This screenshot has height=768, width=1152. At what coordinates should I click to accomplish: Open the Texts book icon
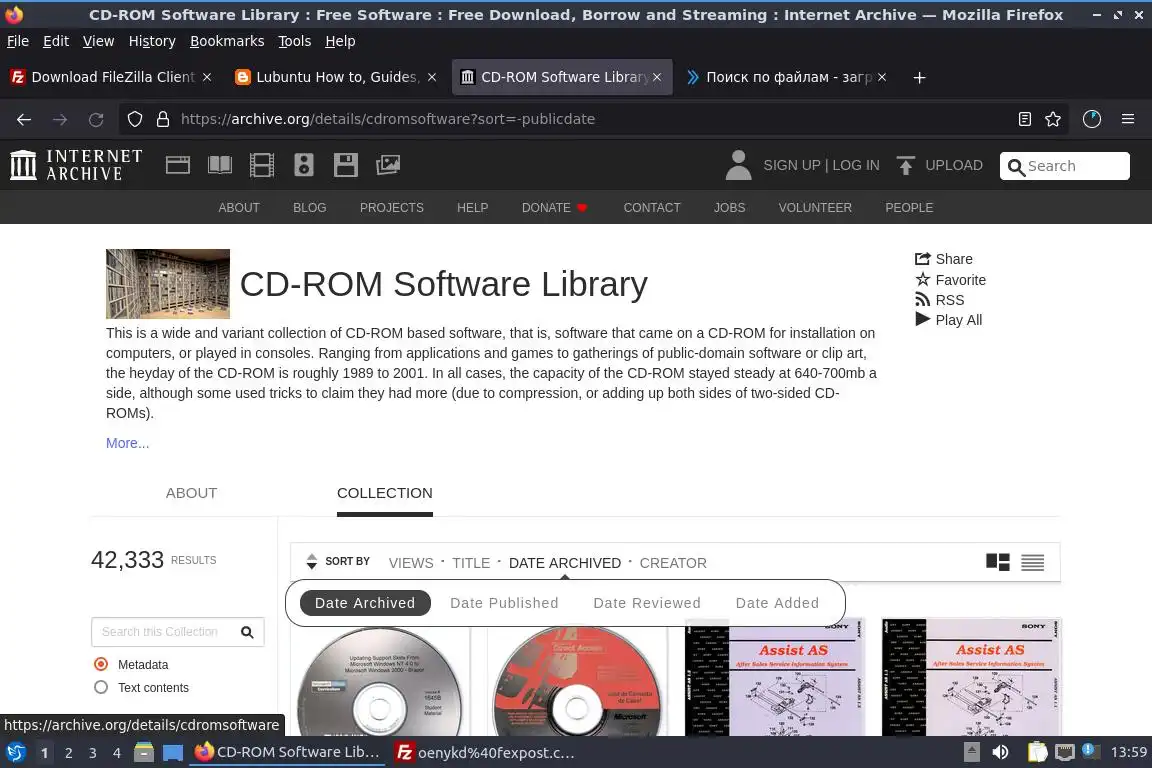pos(220,165)
